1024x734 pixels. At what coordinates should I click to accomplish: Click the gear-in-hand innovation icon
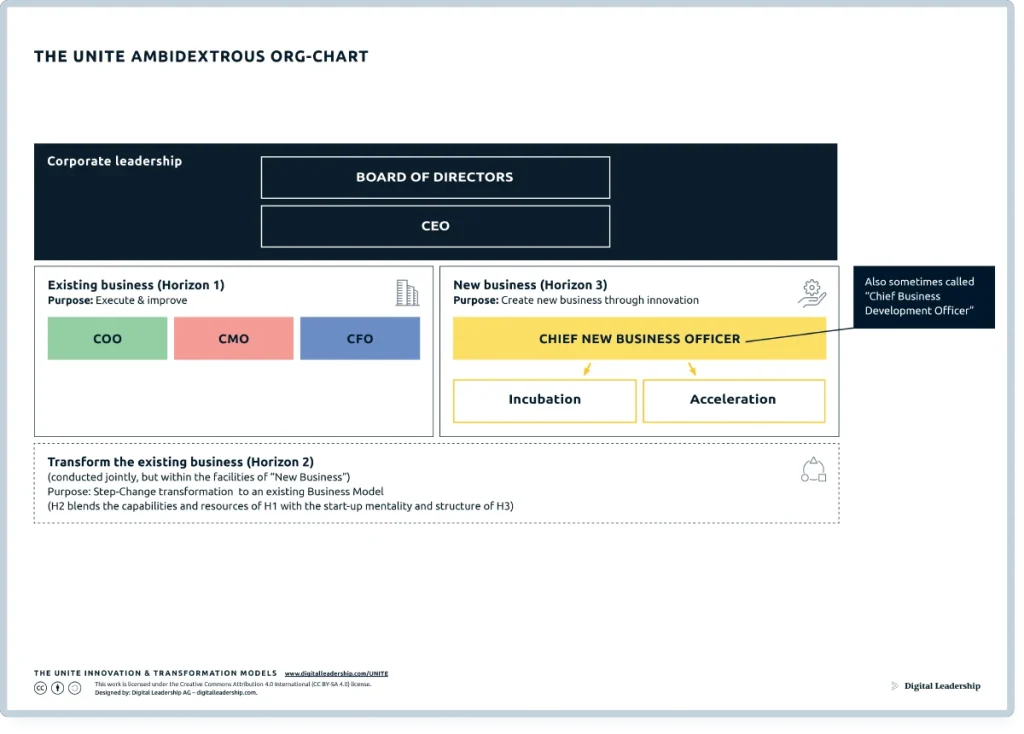[812, 293]
